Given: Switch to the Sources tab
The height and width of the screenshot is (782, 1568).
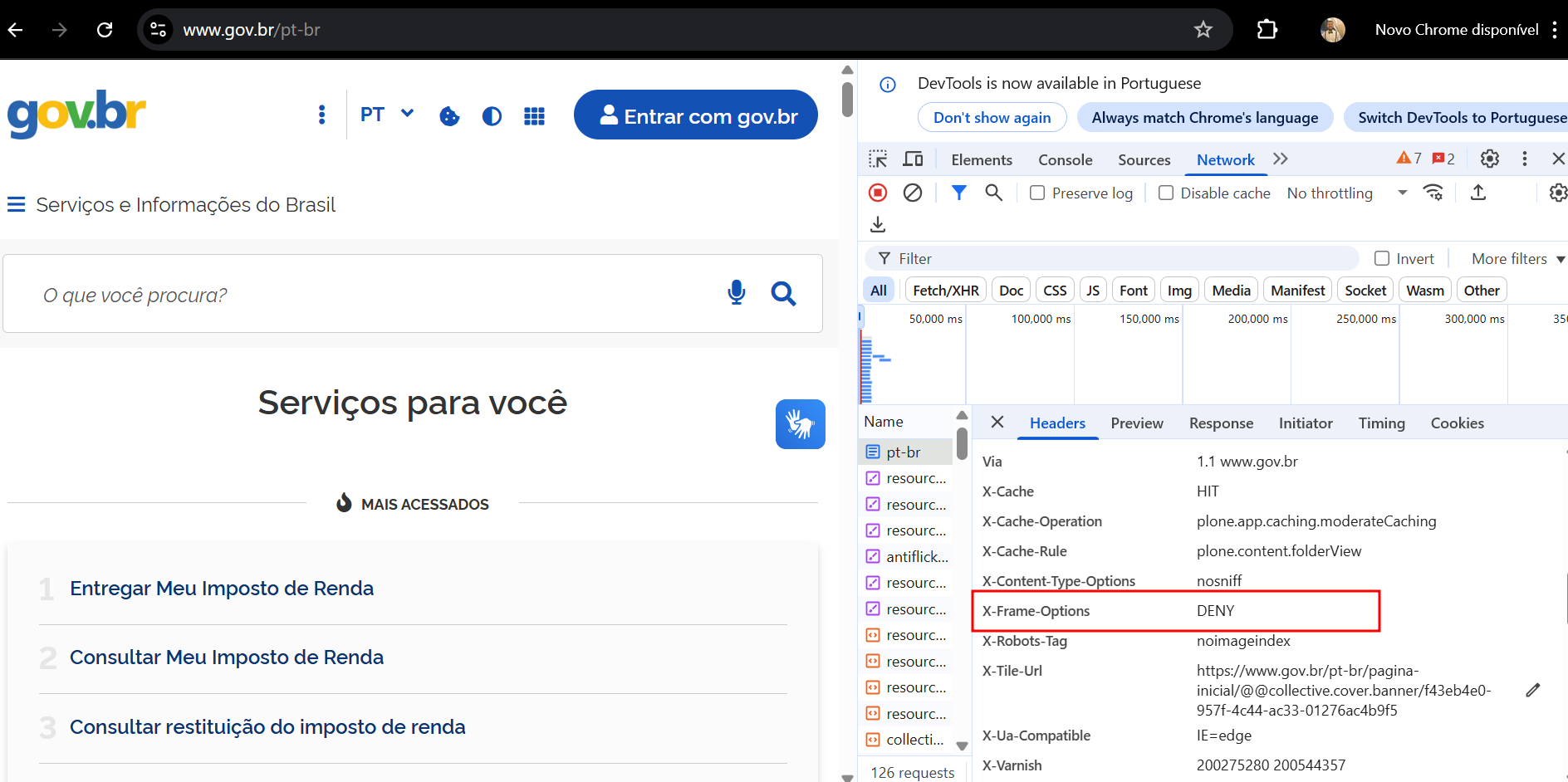Looking at the screenshot, I should (1144, 159).
